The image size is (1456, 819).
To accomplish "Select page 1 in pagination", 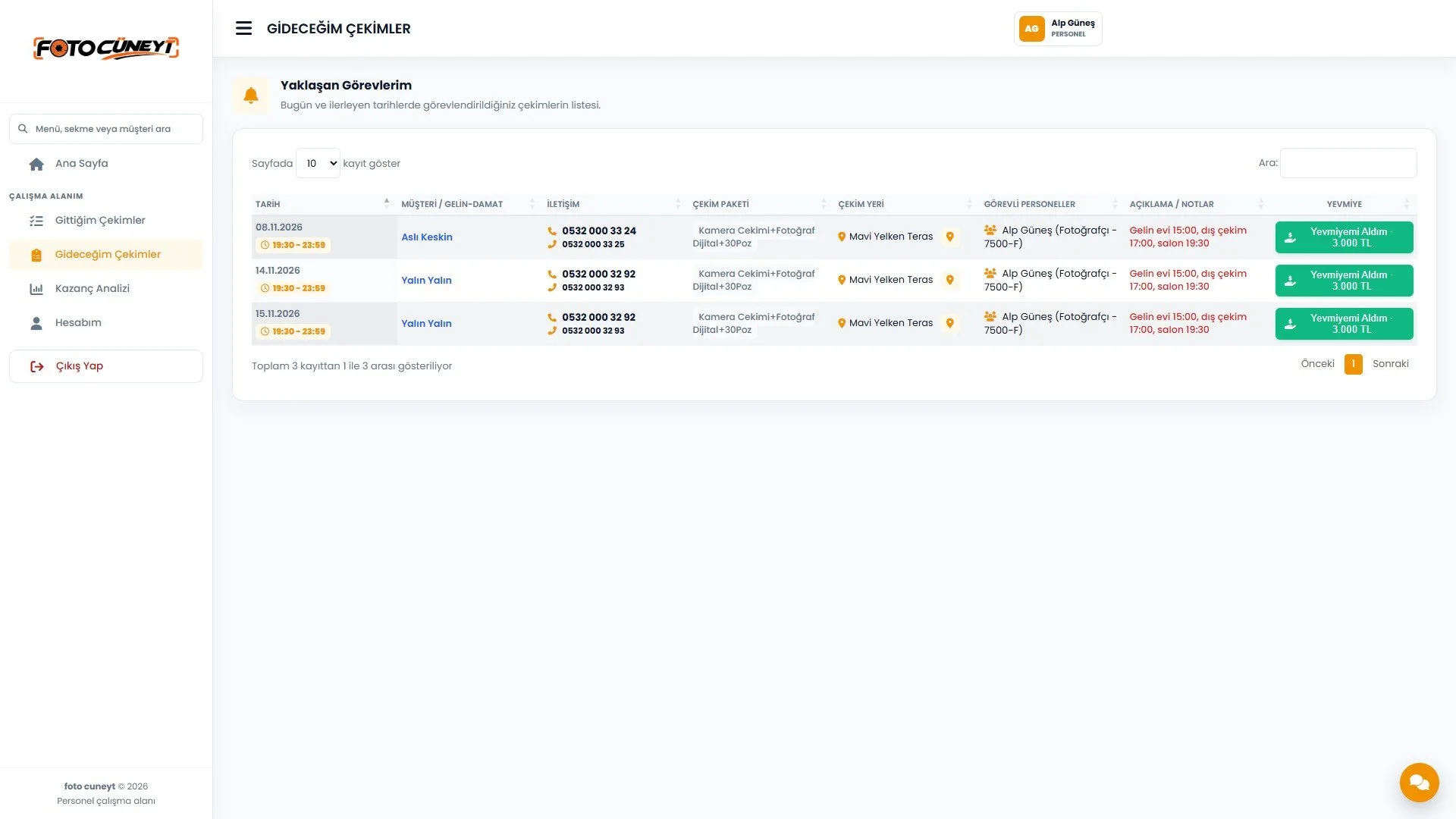I will [x=1353, y=364].
